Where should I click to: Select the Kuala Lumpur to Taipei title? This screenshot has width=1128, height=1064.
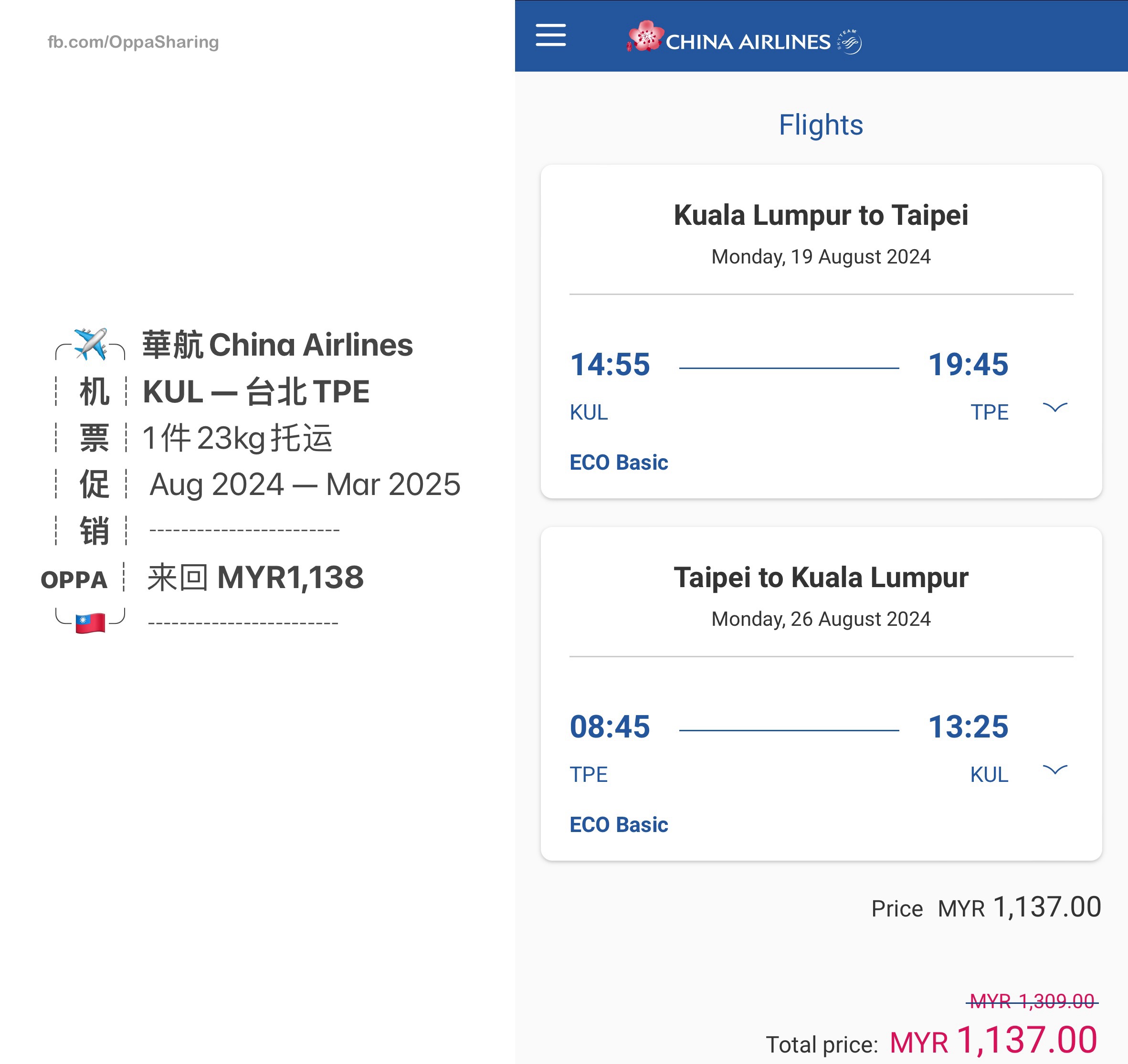(821, 215)
